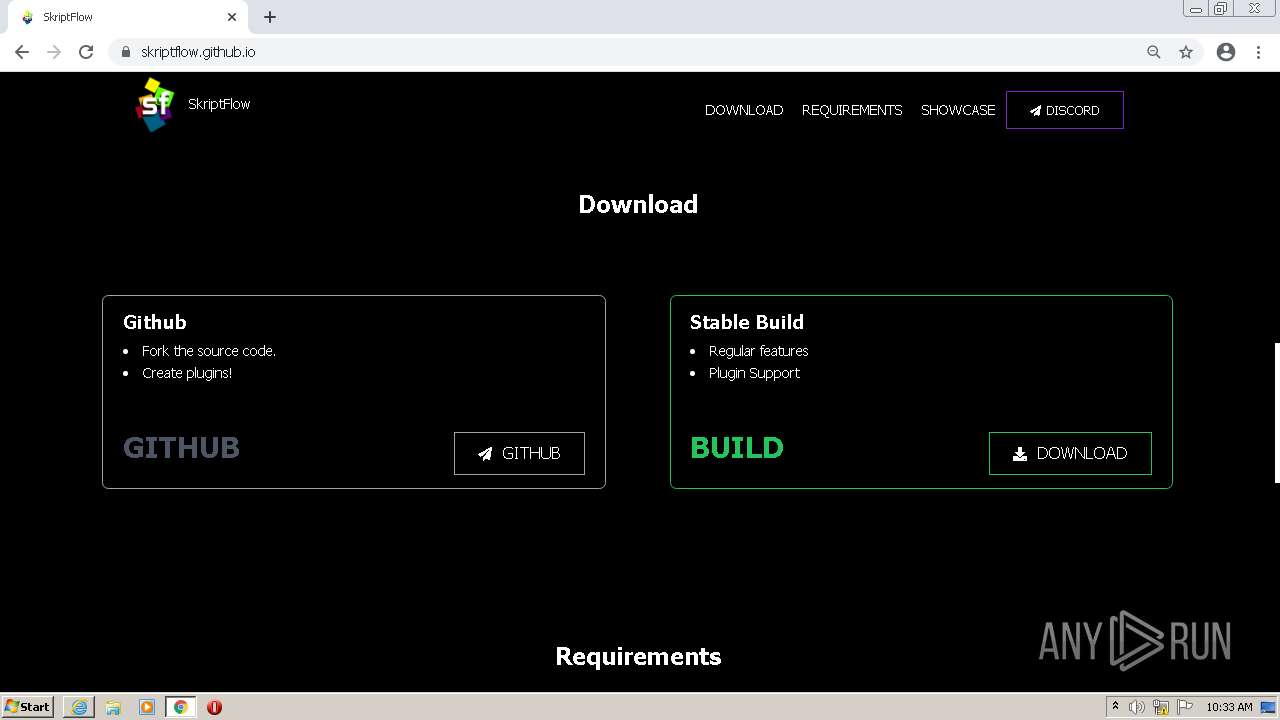
Task: Open the Chrome profile avatar
Action: (1226, 52)
